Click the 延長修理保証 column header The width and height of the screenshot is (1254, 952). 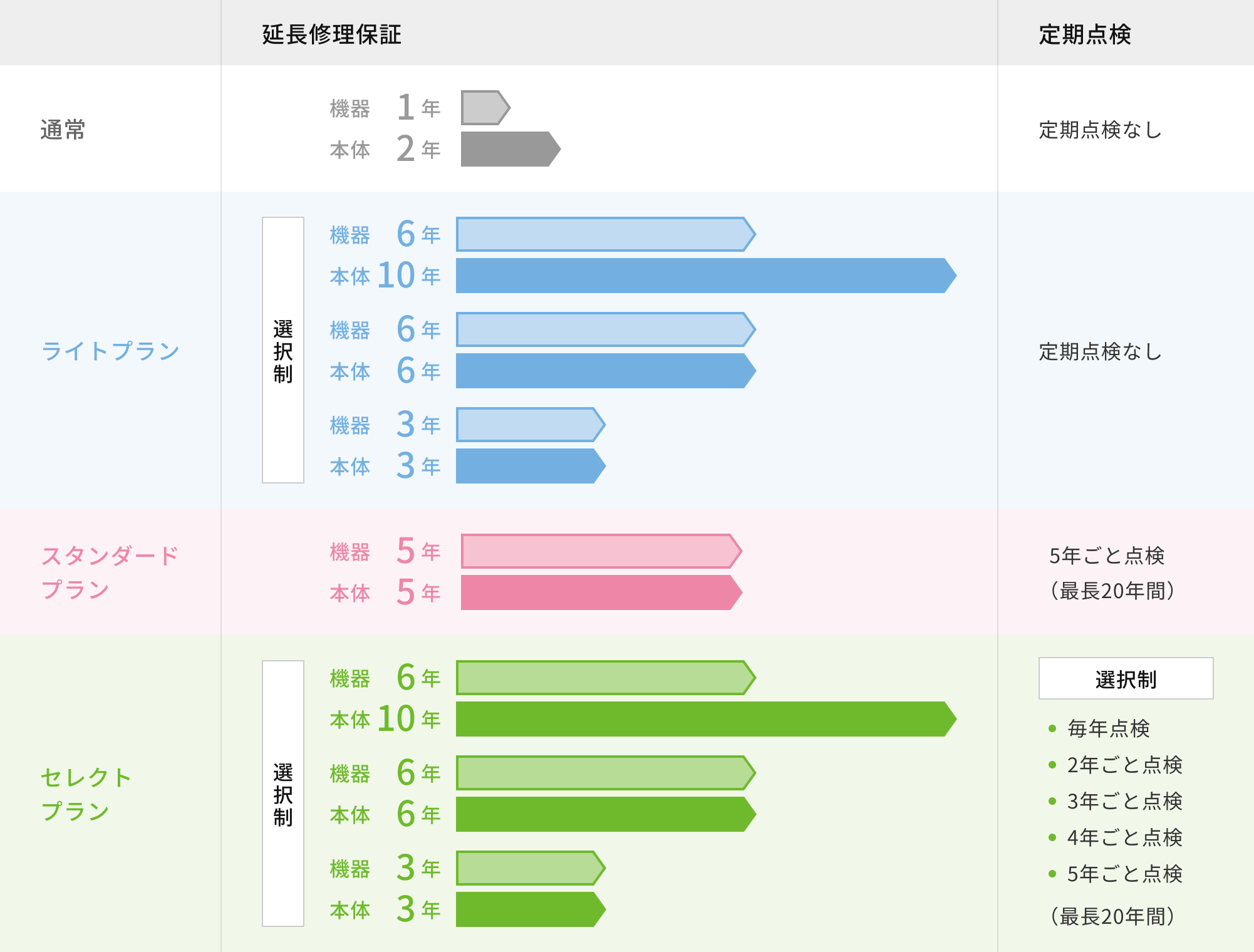331,34
